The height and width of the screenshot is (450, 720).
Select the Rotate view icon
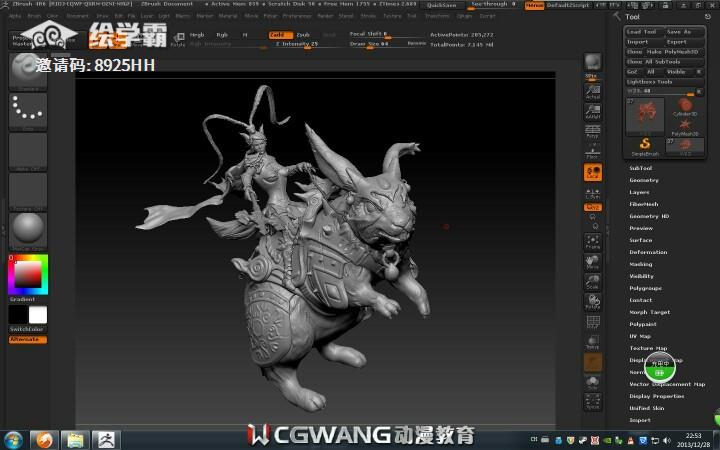tap(593, 302)
